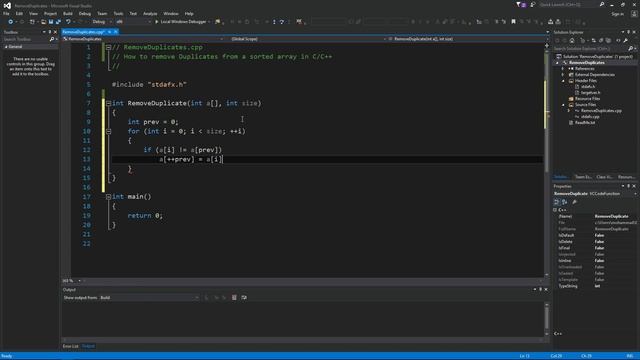Screen dimensions: 640x360
Task: Collapse the RemoveDuplicate function outline
Action: (108, 104)
